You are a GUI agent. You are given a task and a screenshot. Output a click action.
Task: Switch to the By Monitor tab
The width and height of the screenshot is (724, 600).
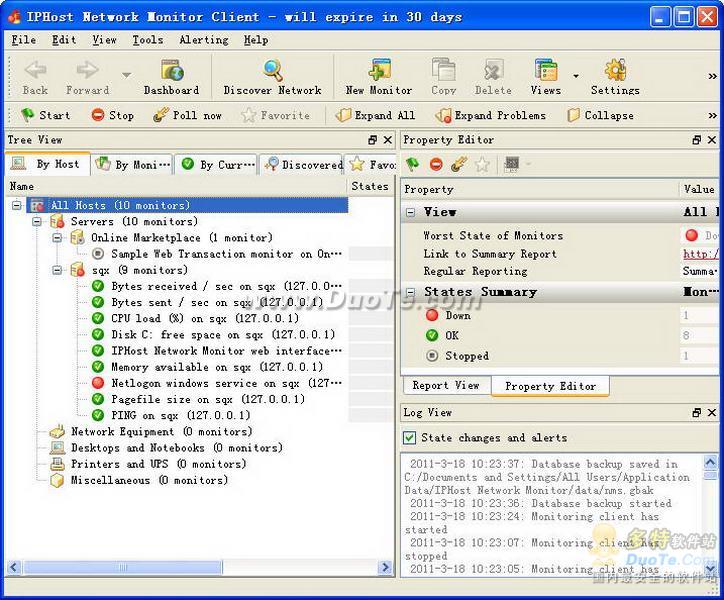[133, 164]
